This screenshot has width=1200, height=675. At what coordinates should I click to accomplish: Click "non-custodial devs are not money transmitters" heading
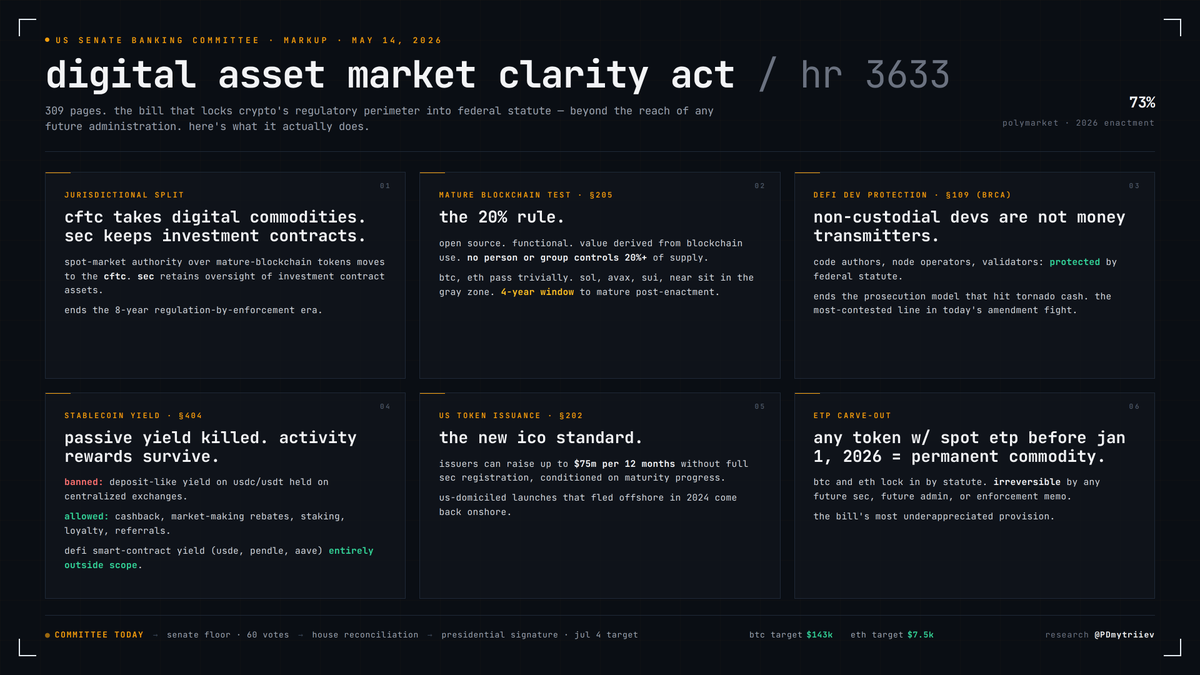click(969, 227)
